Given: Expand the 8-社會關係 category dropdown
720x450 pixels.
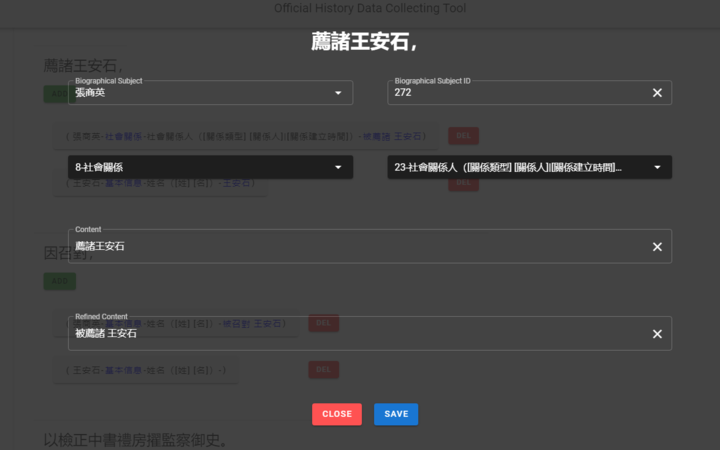Looking at the screenshot, I should point(210,167).
